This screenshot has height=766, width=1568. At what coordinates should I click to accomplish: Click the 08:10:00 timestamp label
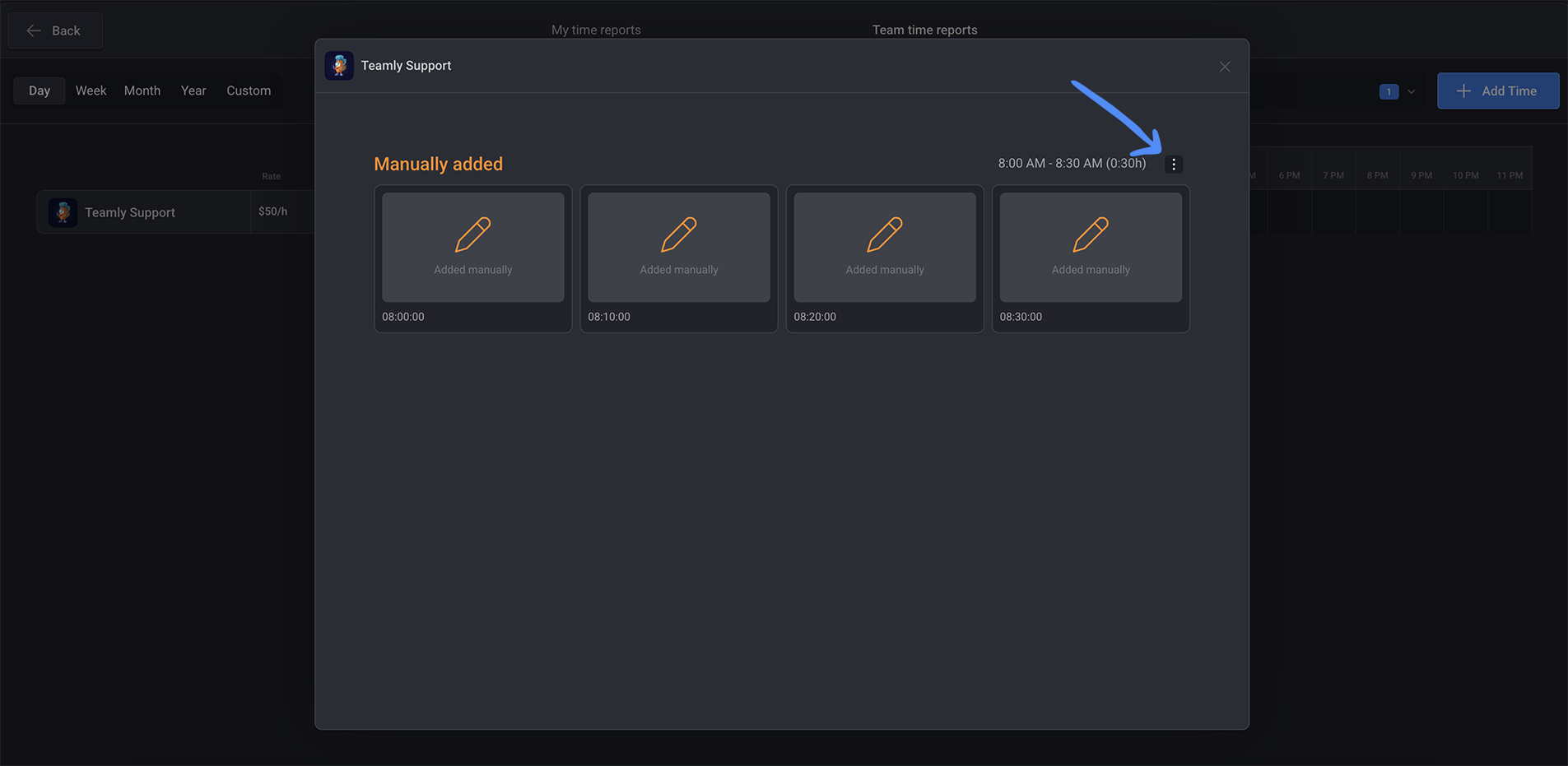609,317
